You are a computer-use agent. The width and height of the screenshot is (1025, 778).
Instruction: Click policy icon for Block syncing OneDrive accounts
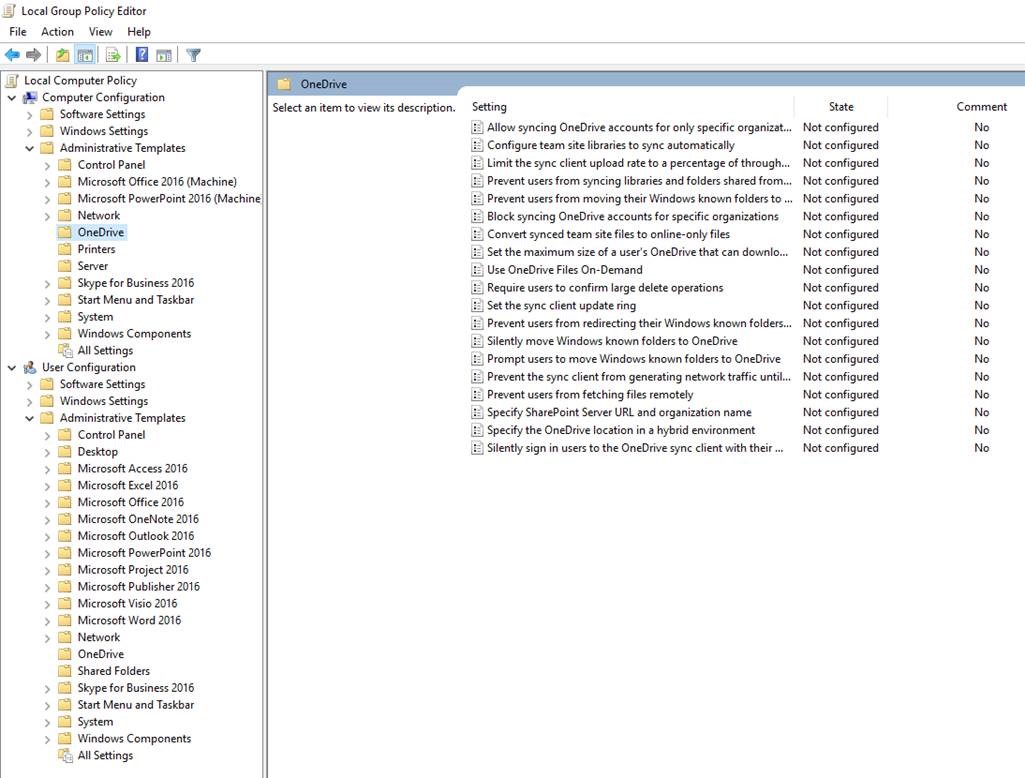point(477,216)
